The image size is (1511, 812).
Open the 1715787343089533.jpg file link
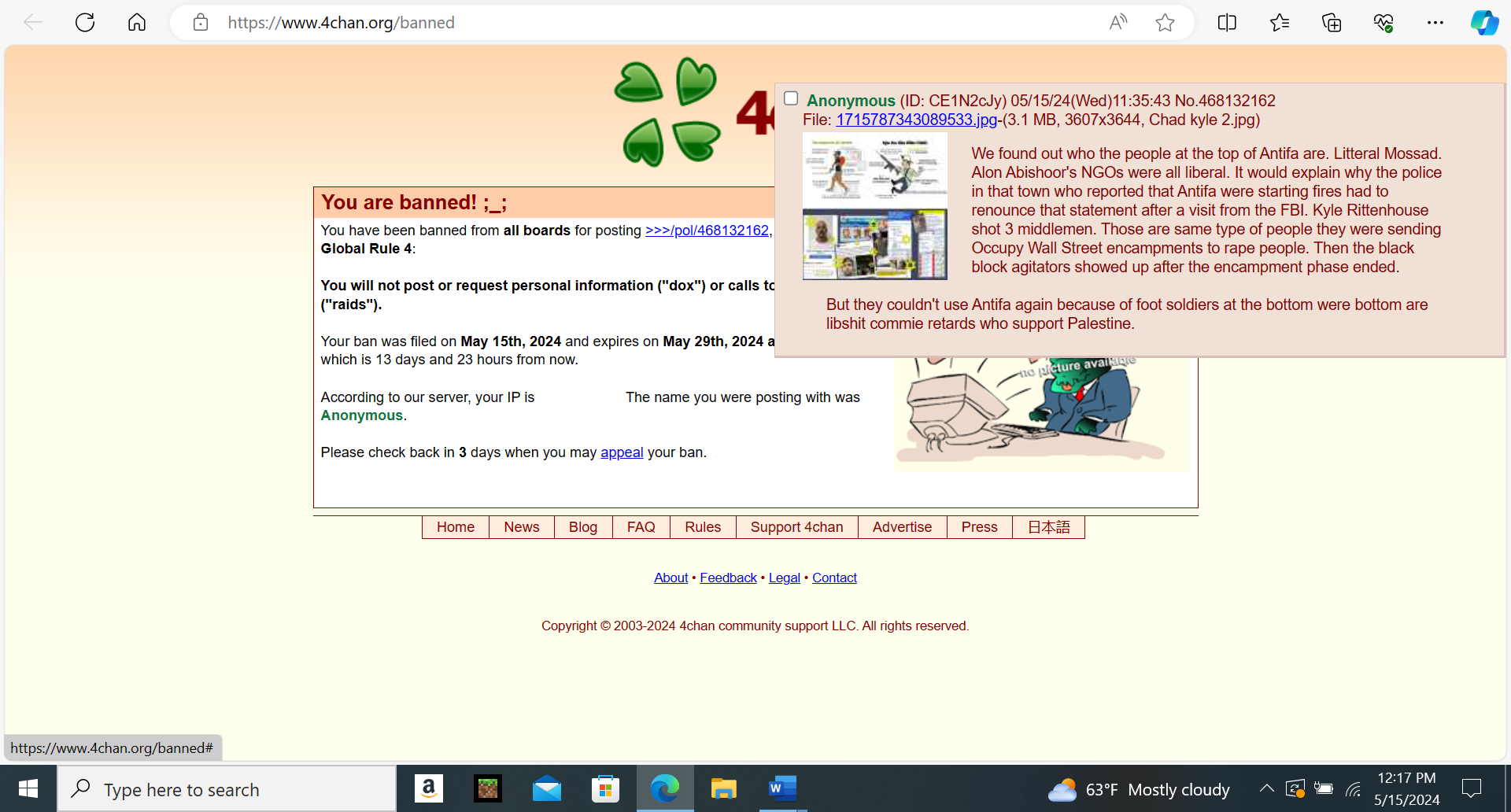click(917, 120)
